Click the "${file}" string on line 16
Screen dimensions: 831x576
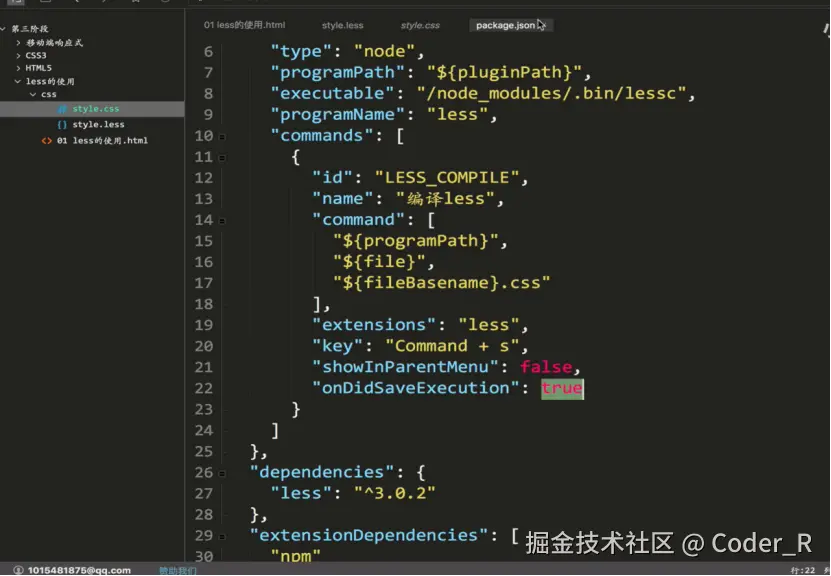coord(379,261)
